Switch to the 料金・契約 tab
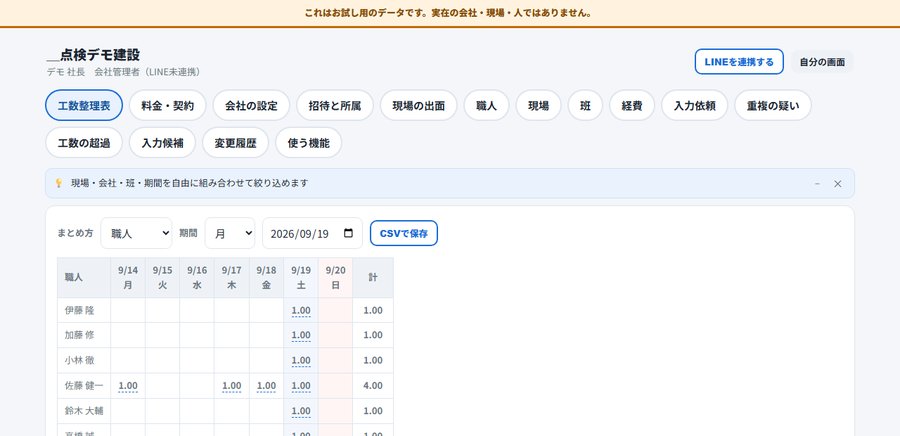The height and width of the screenshot is (436, 900). click(x=168, y=106)
